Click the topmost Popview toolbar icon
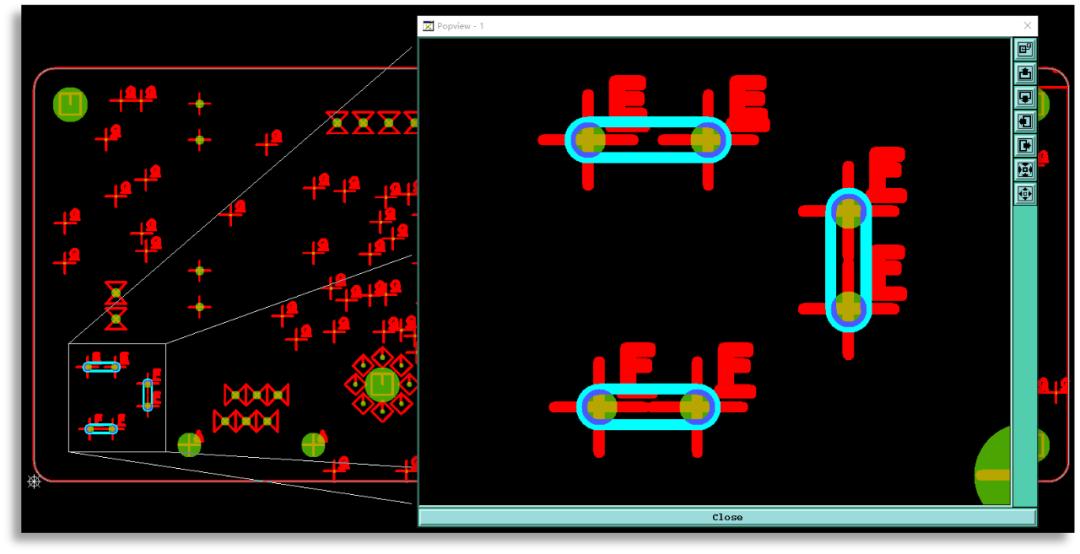The width and height of the screenshot is (1080, 554). 1025,48
